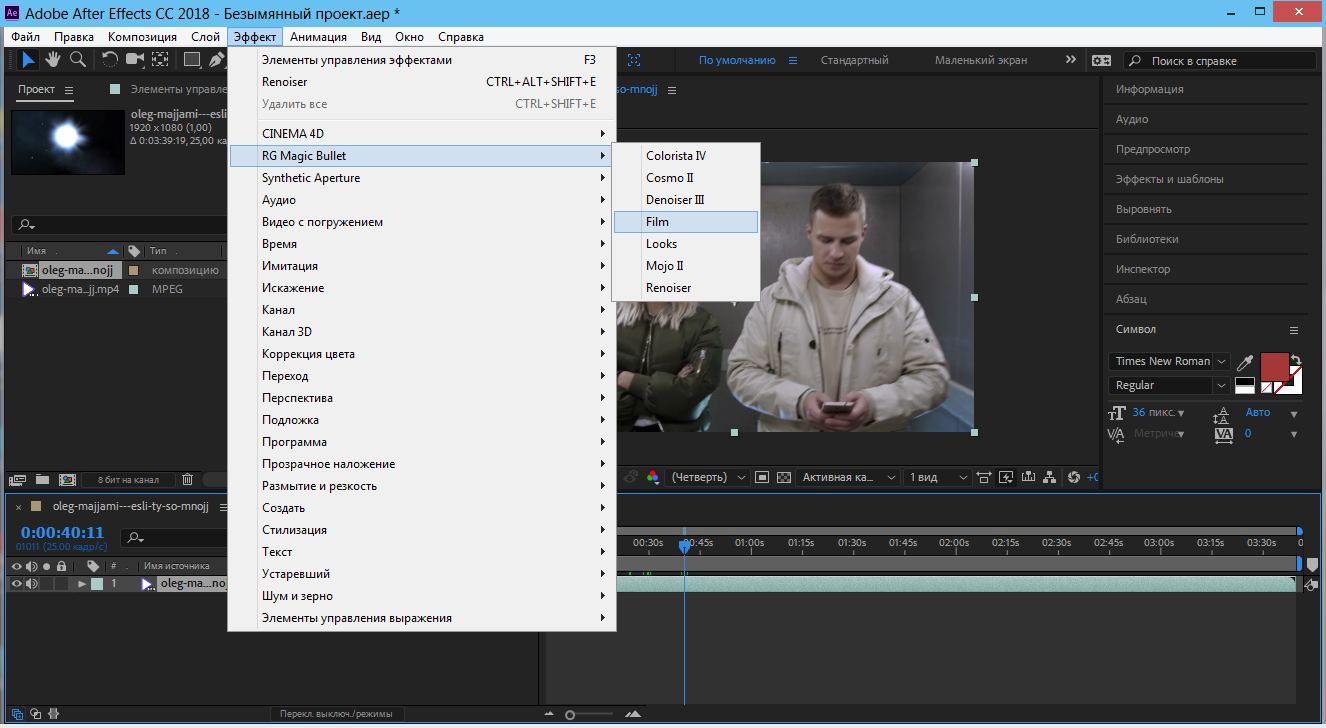Open the Times New Roman font dropdown
1326x728 pixels.
tap(1221, 361)
